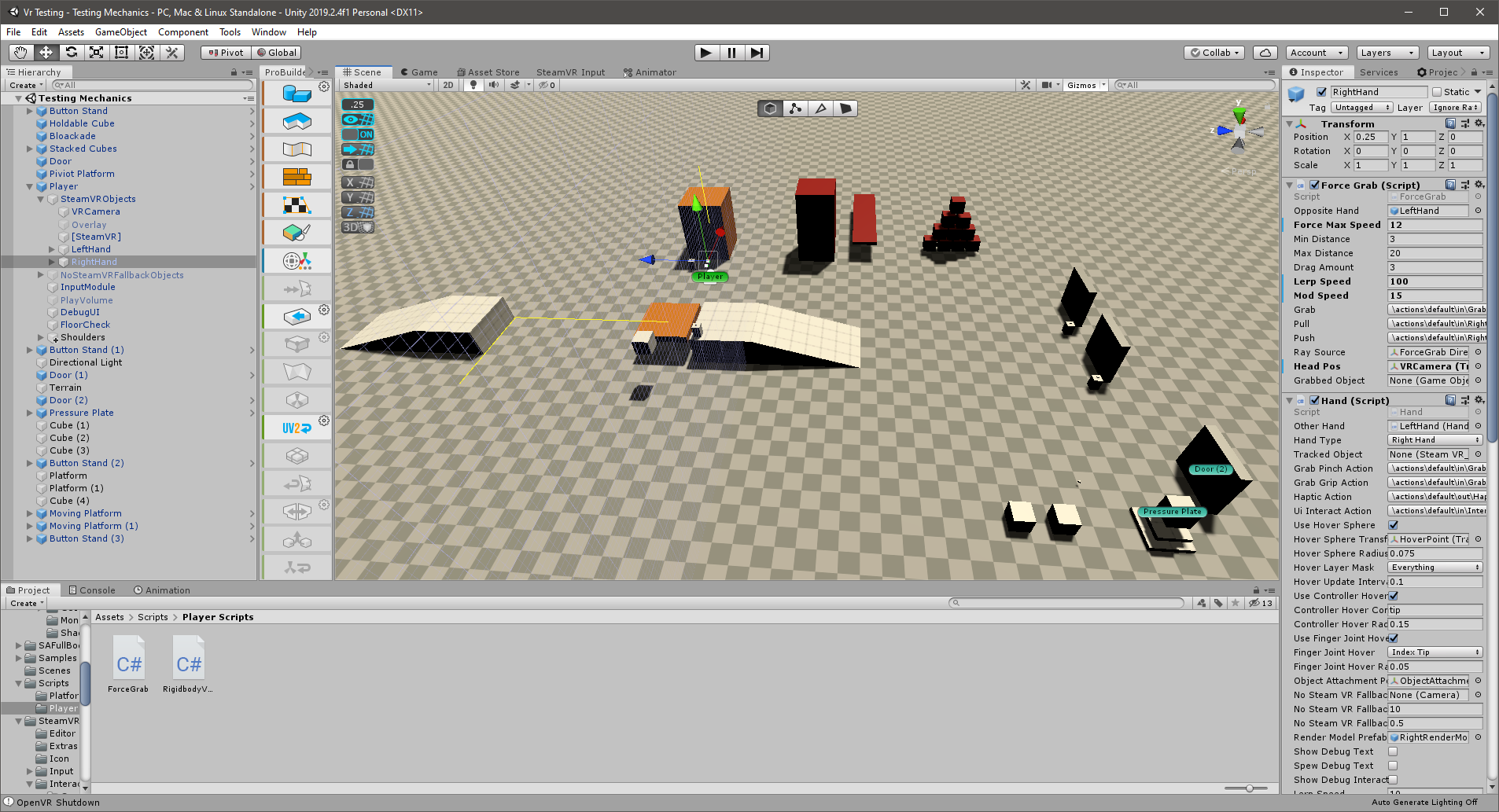Select ProBuilder face selection mode
The image size is (1499, 812).
coord(845,108)
